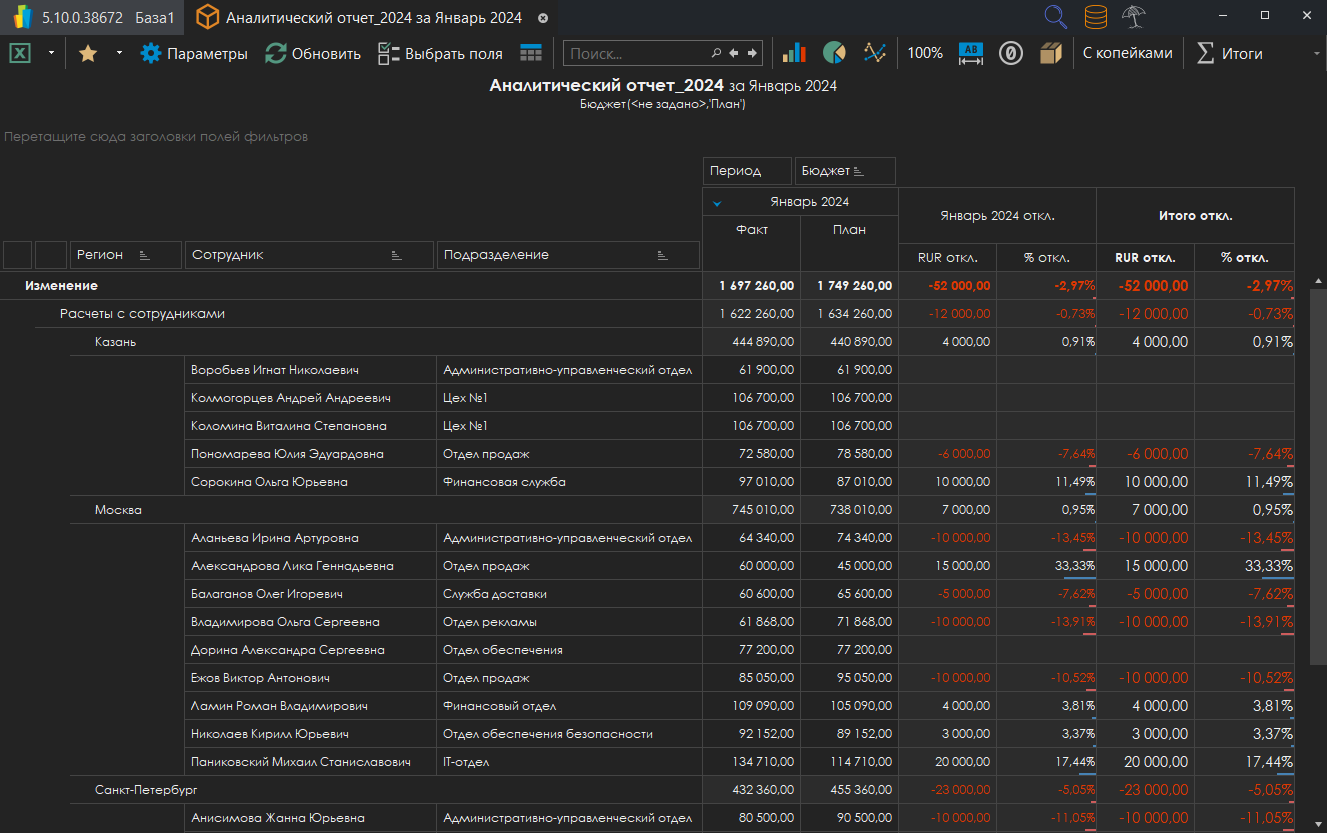This screenshot has width=1327, height=833.
Task: Collapse the Январь 2024 column group
Action: coord(716,203)
